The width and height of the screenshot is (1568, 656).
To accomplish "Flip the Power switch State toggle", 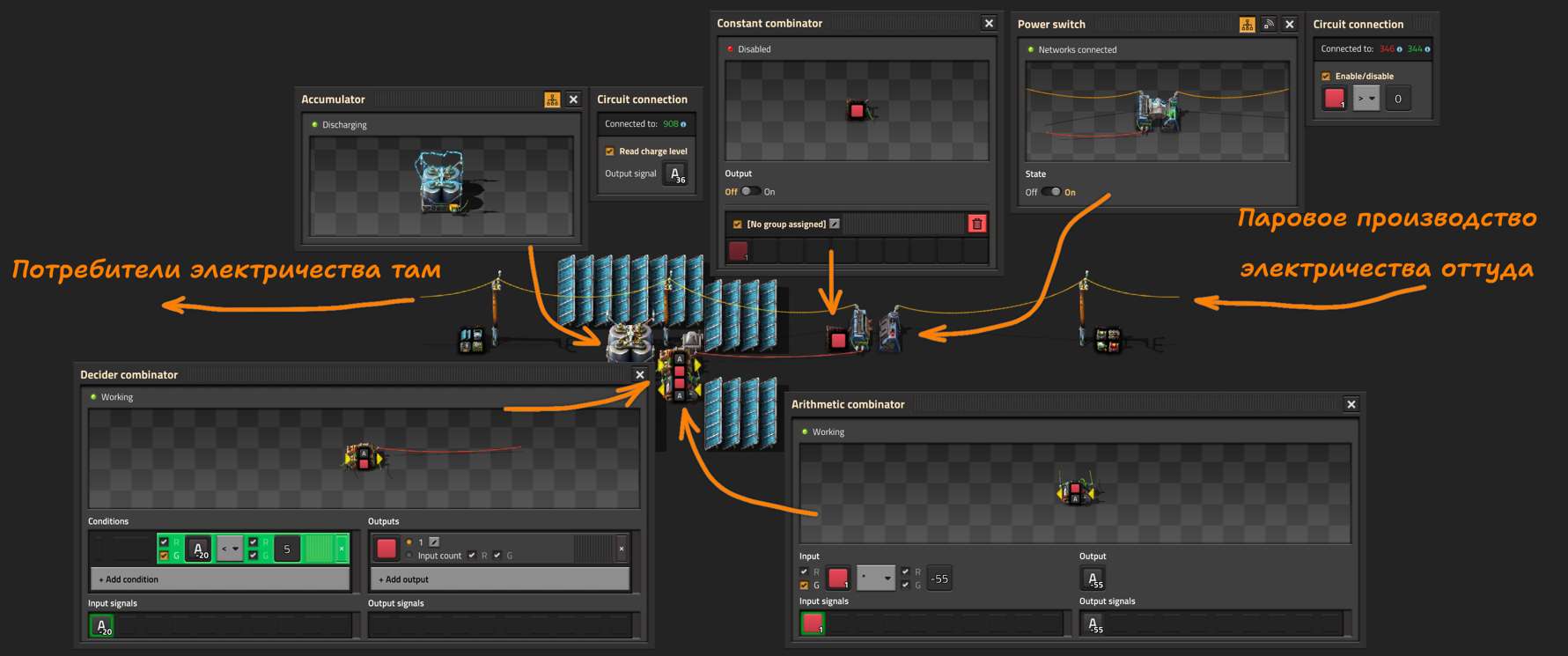I will coord(1051,192).
